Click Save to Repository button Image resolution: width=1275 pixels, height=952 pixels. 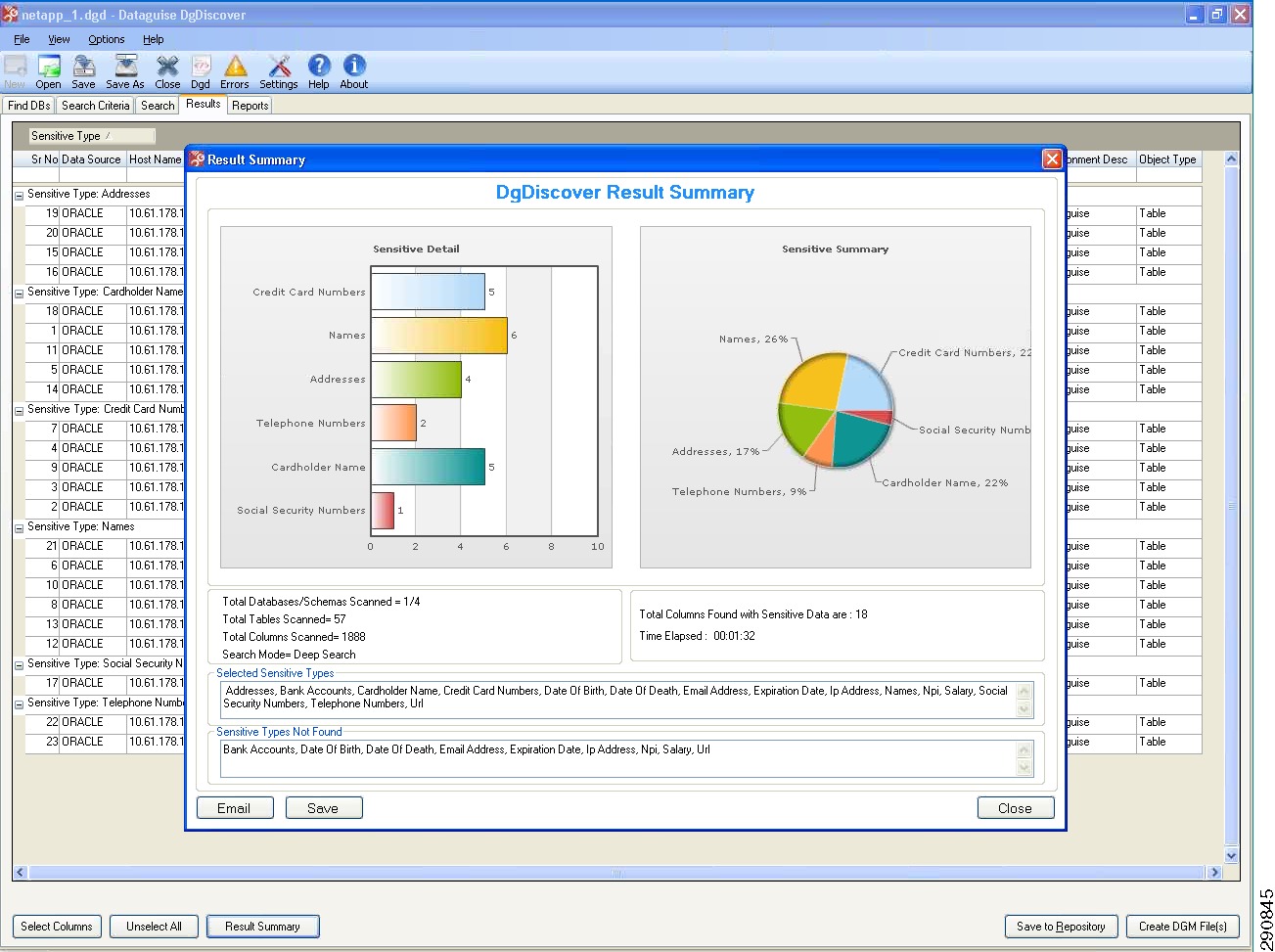[1061, 927]
